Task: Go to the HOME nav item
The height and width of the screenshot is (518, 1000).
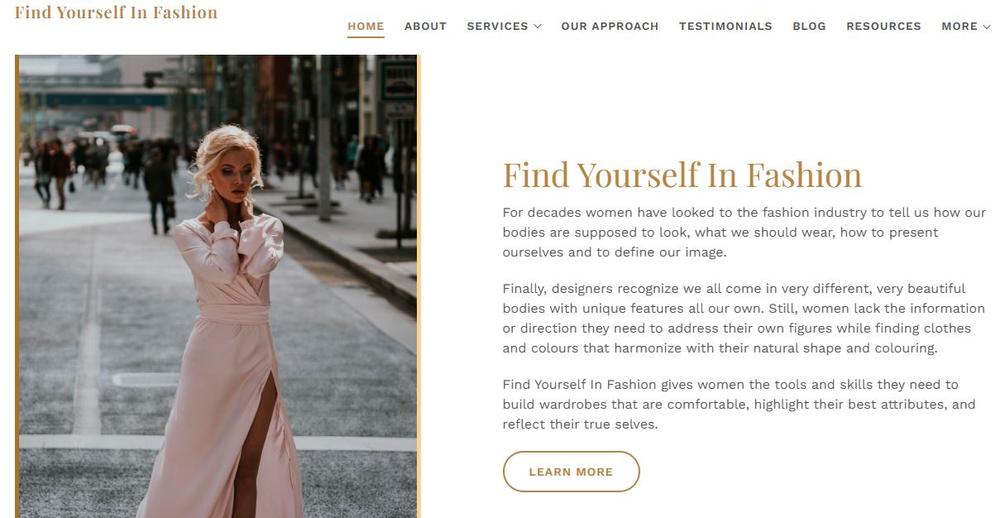Action: click(365, 26)
